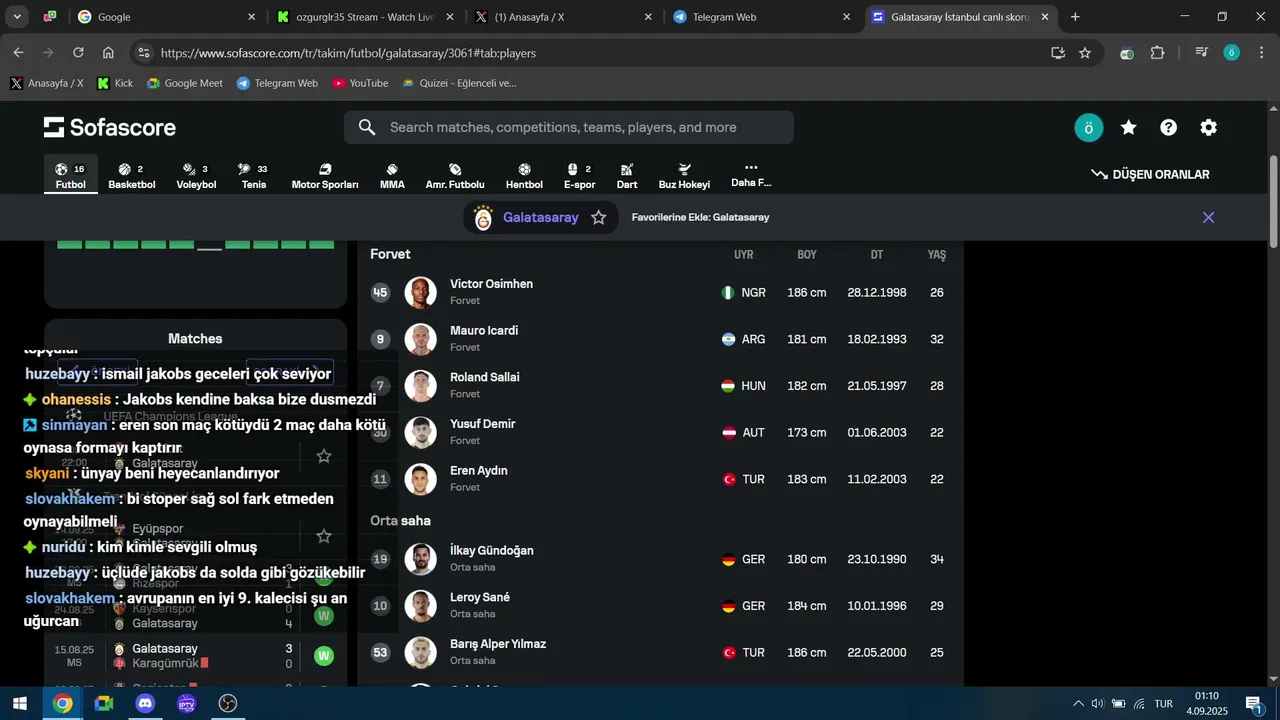Open the Motor Sporları section
Image resolution: width=1280 pixels, height=720 pixels.
325,176
